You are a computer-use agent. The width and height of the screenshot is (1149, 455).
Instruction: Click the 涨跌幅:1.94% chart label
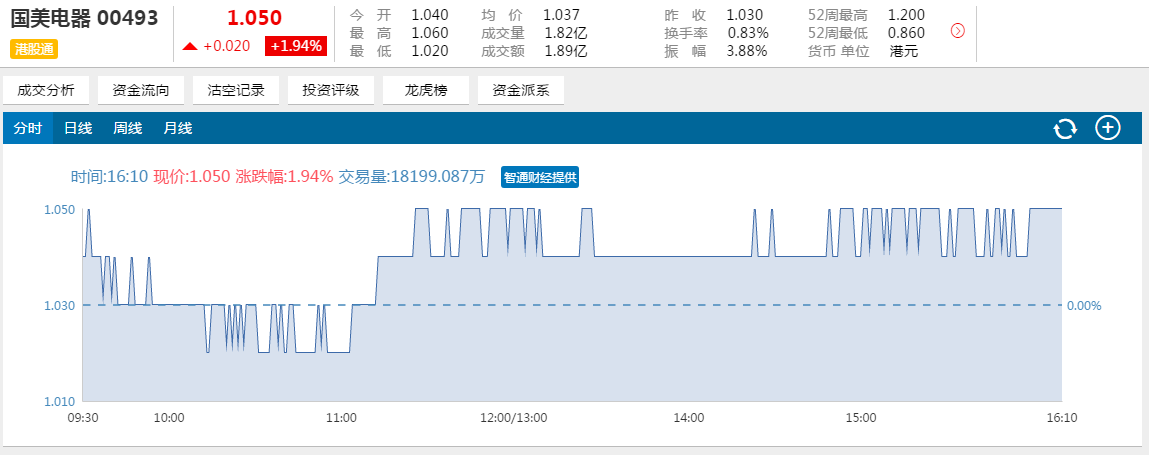coord(284,177)
